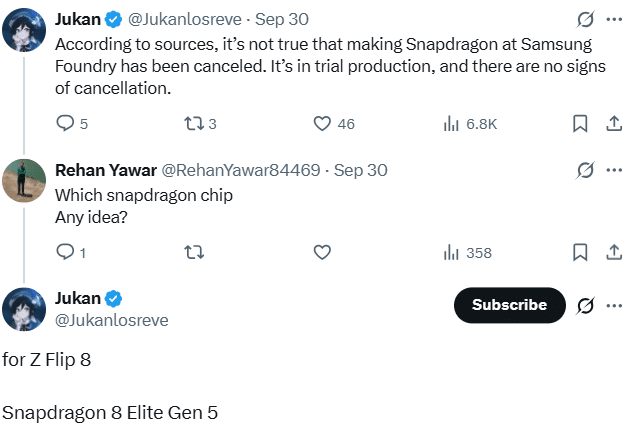
Task: Bookmark Rehan Yawar's reply
Action: point(579,253)
